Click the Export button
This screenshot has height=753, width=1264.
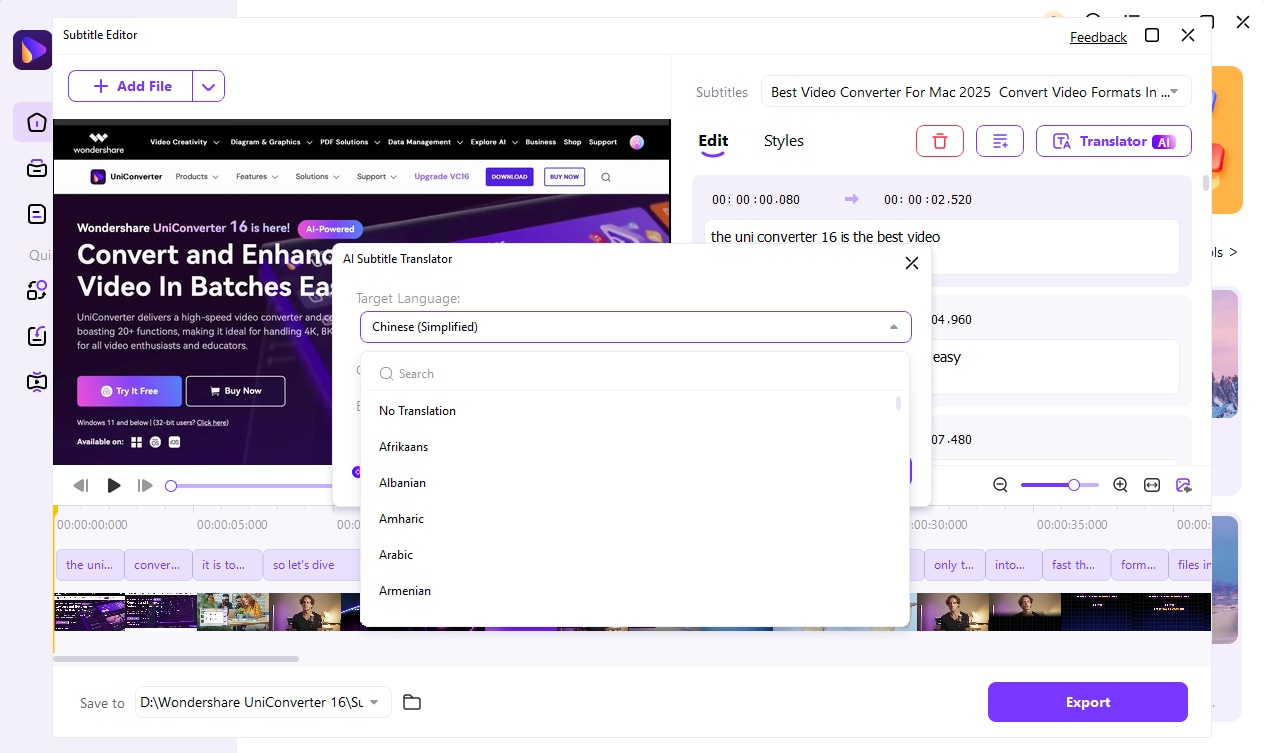pyautogui.click(x=1088, y=702)
